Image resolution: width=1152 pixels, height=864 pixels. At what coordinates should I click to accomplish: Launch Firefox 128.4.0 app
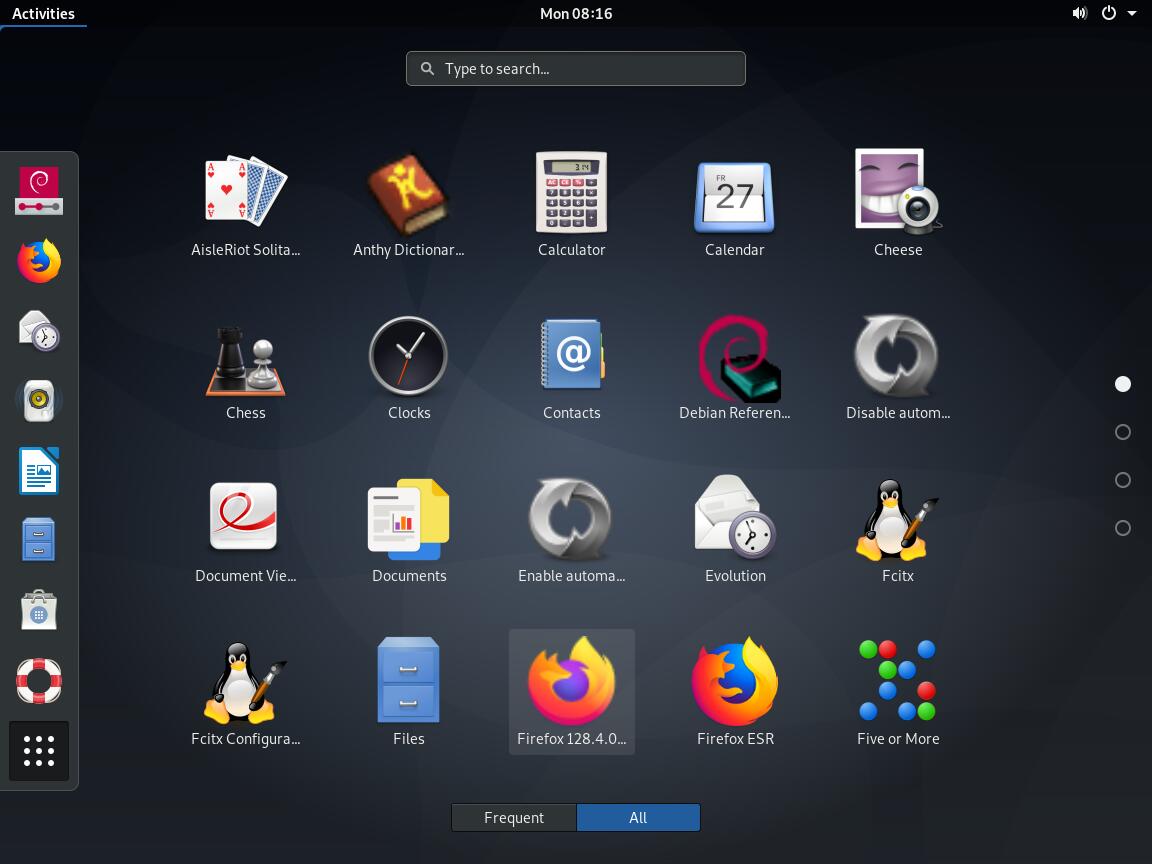(572, 692)
